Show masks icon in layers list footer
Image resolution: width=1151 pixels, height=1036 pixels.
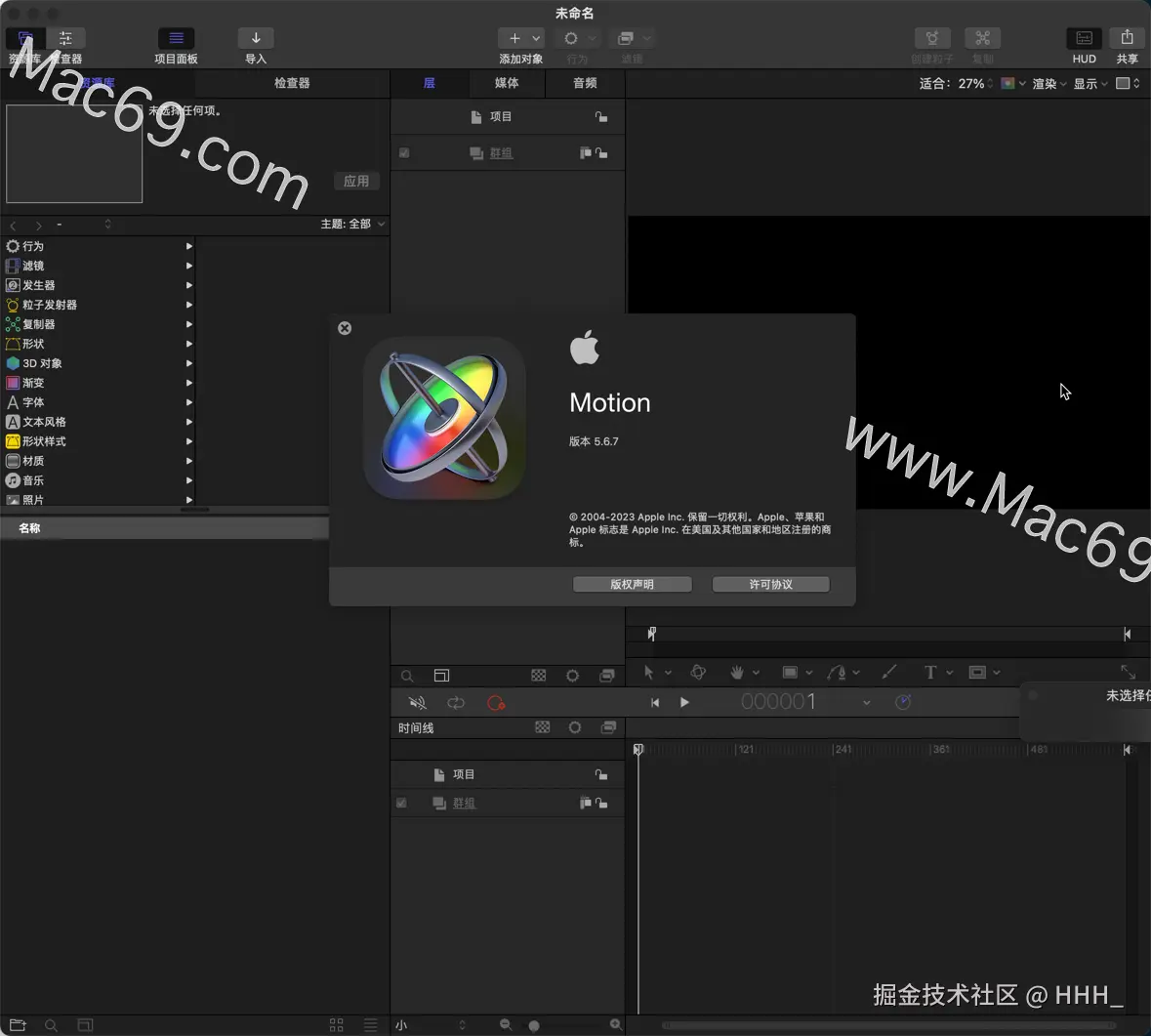(x=538, y=676)
